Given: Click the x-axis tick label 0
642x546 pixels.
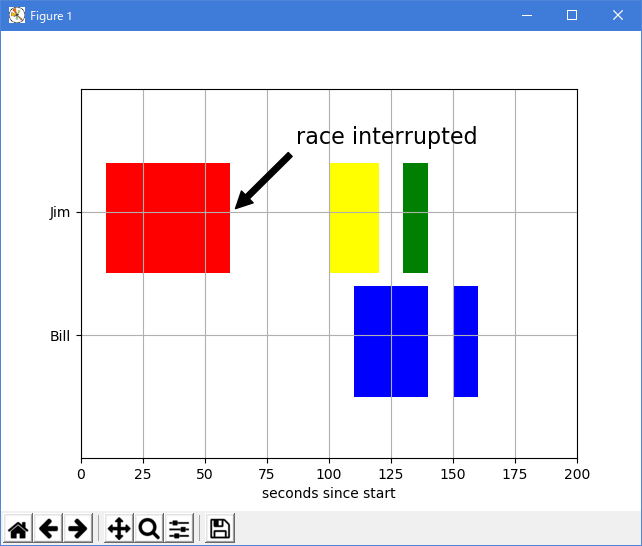Looking at the screenshot, I should (x=81, y=474).
